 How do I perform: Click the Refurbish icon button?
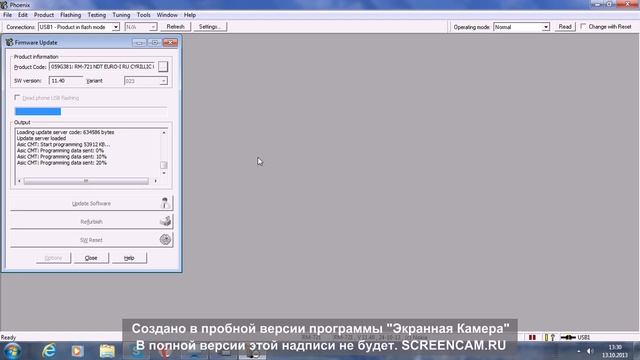pos(165,221)
